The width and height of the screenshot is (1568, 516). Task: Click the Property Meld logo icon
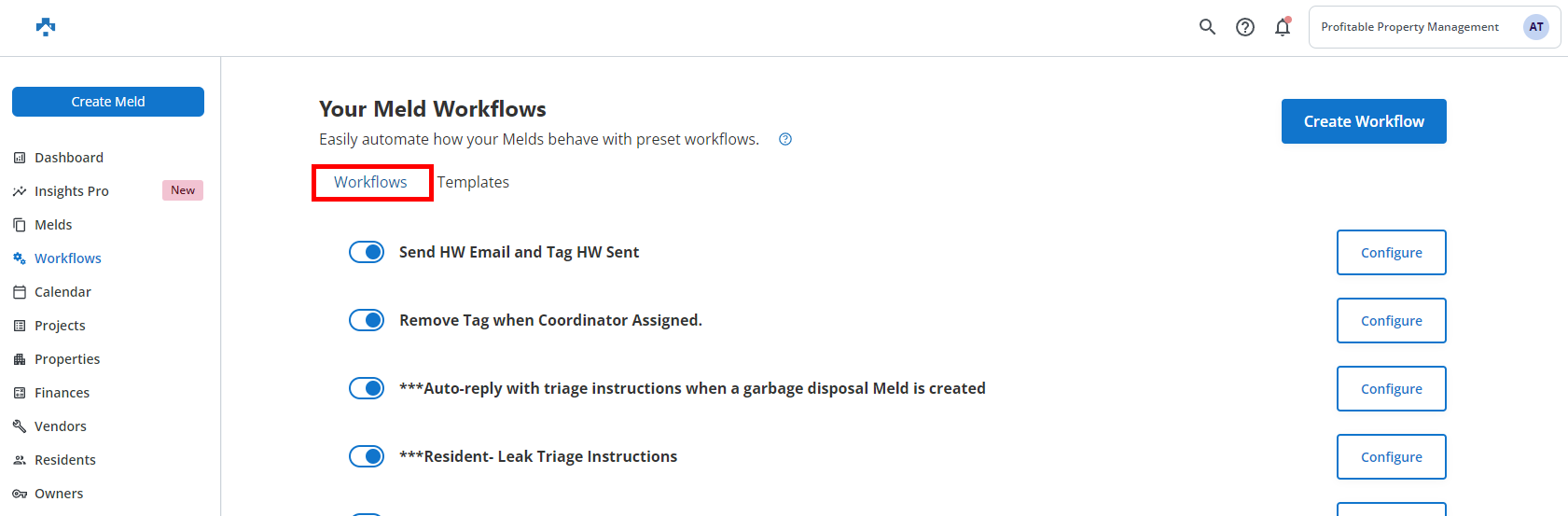46,27
